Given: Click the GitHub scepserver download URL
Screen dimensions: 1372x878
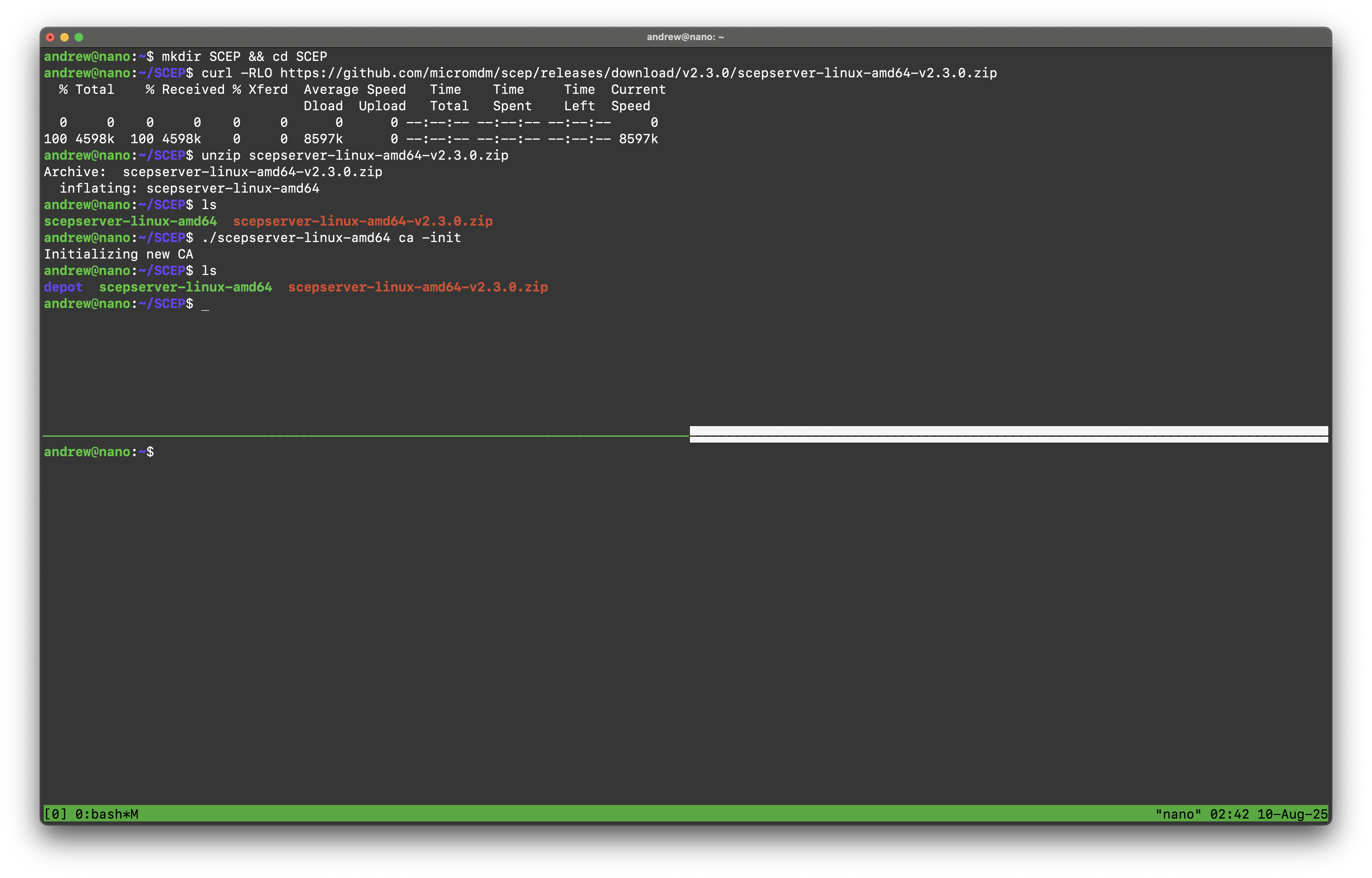Looking at the screenshot, I should (638, 73).
